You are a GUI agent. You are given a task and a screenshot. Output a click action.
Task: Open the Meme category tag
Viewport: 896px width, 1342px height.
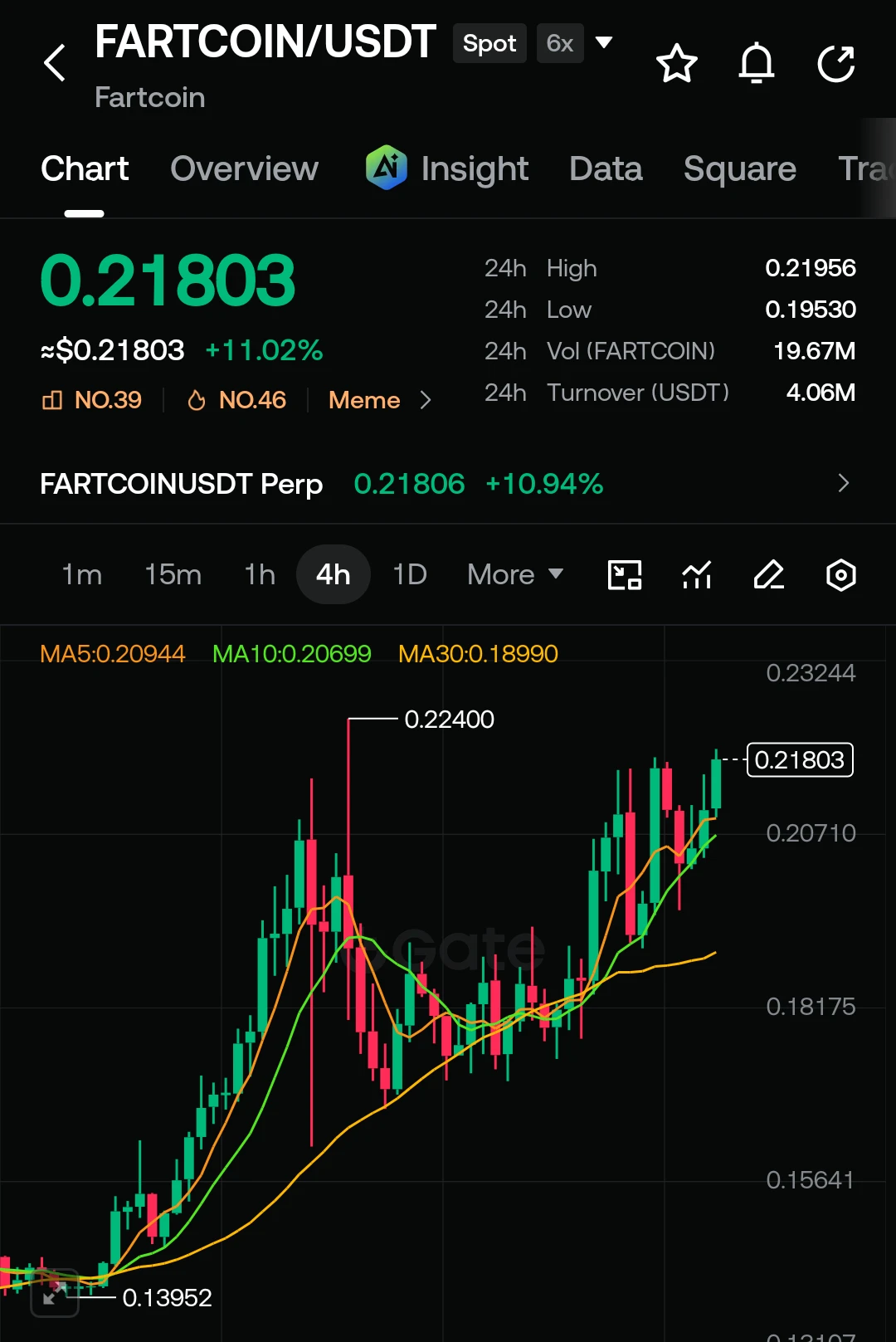pyautogui.click(x=364, y=400)
